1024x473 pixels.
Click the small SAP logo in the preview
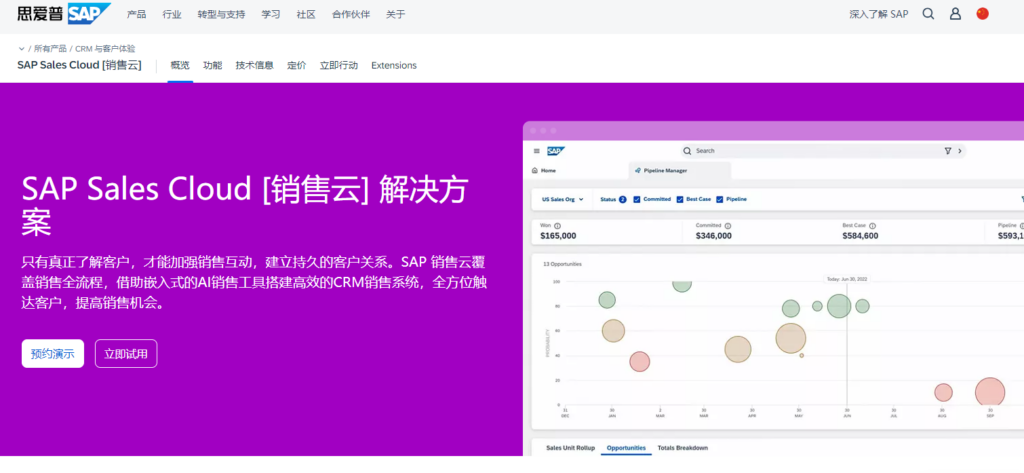(x=556, y=151)
